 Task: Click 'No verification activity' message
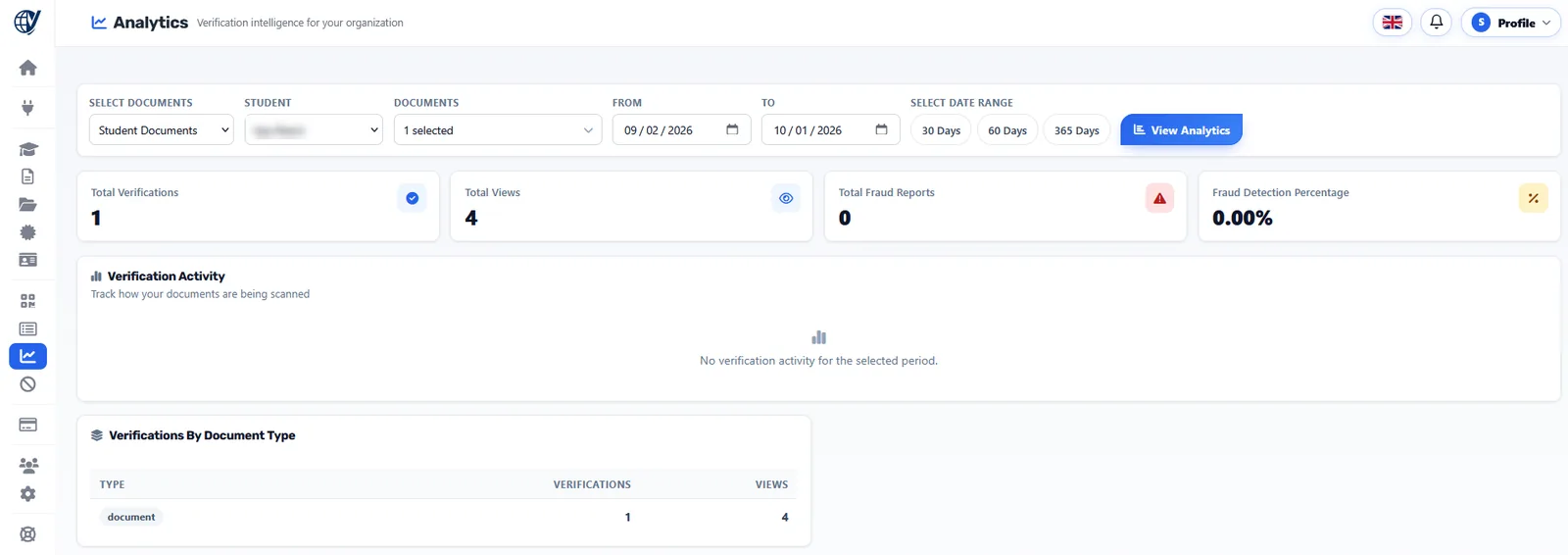tap(818, 361)
